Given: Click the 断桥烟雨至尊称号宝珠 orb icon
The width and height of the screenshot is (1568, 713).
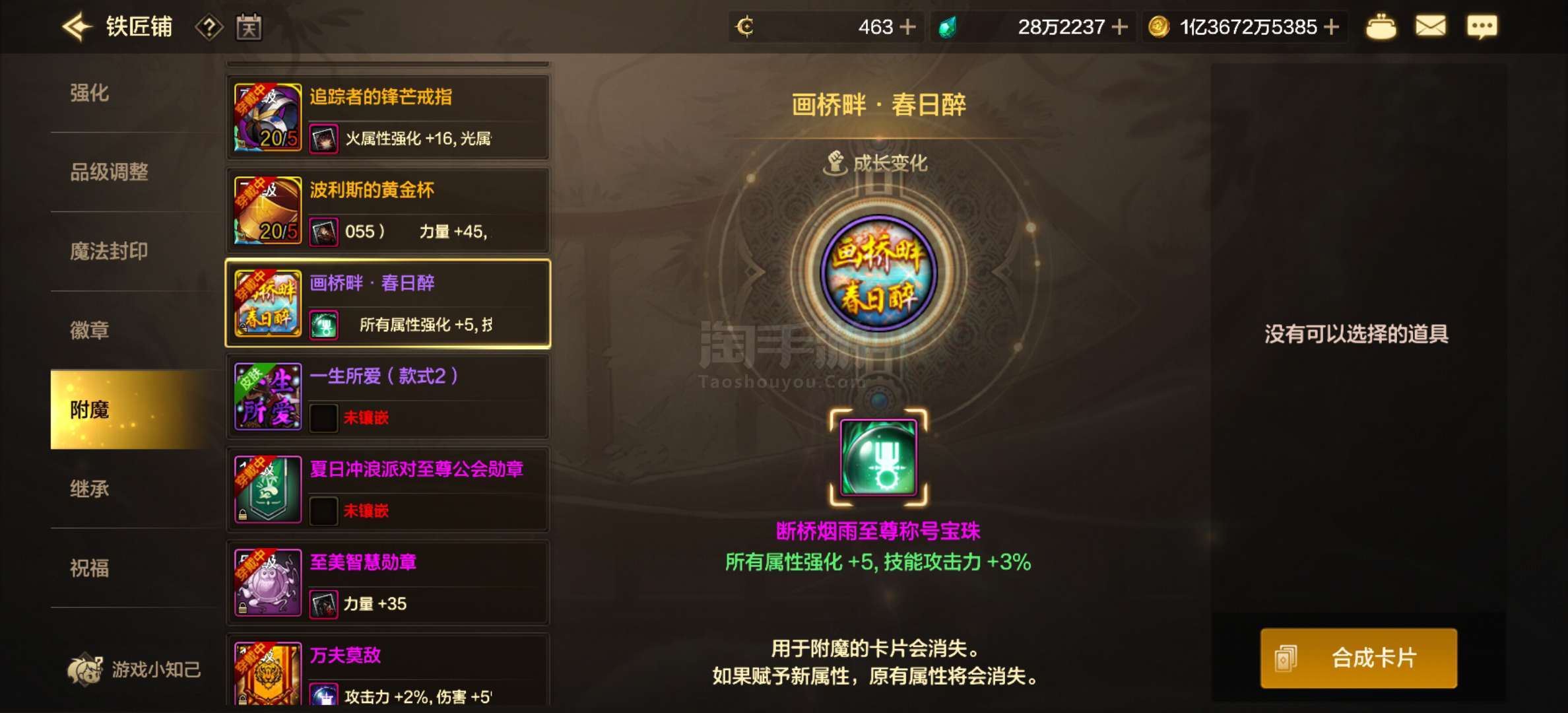Looking at the screenshot, I should (878, 458).
